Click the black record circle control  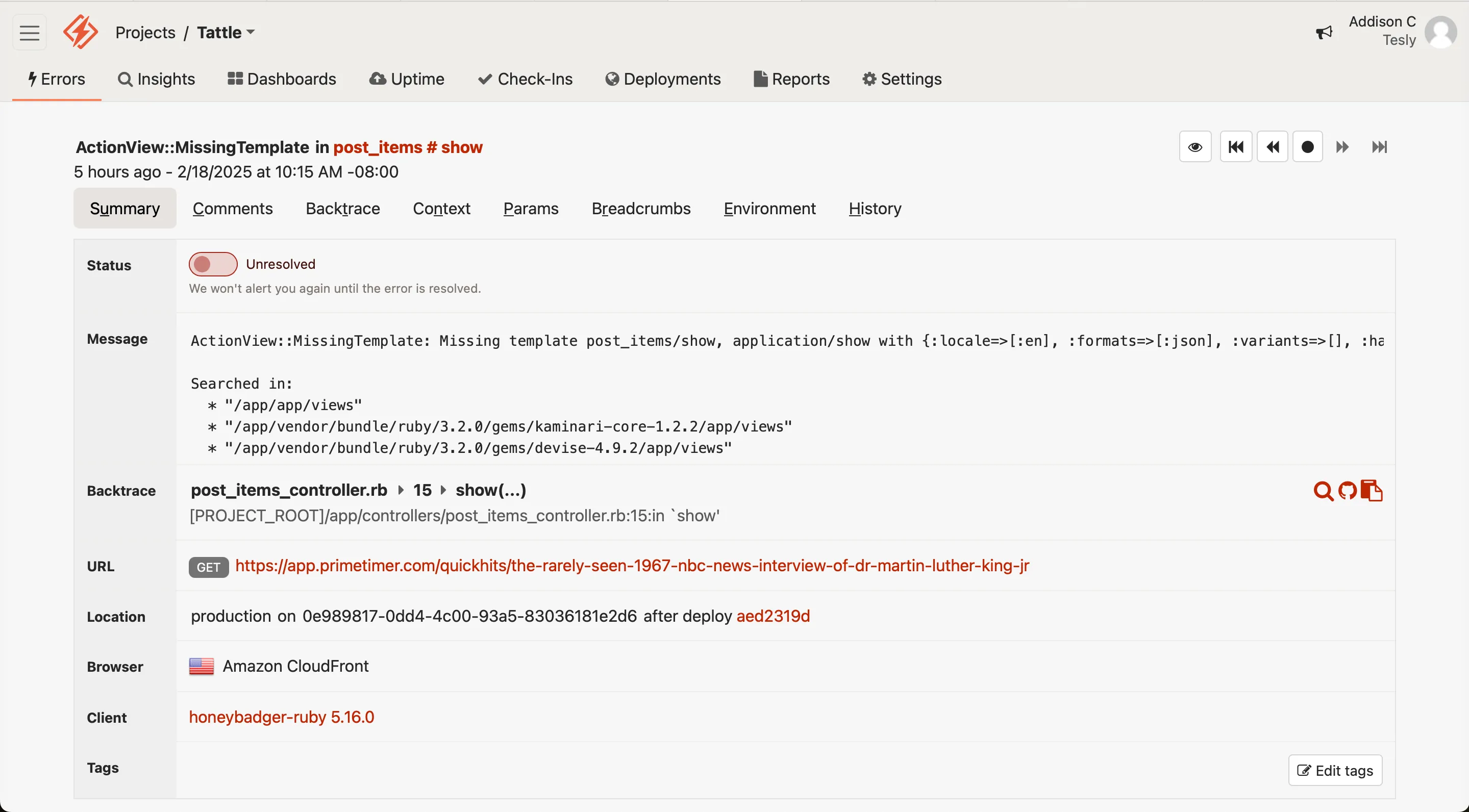coord(1308,146)
